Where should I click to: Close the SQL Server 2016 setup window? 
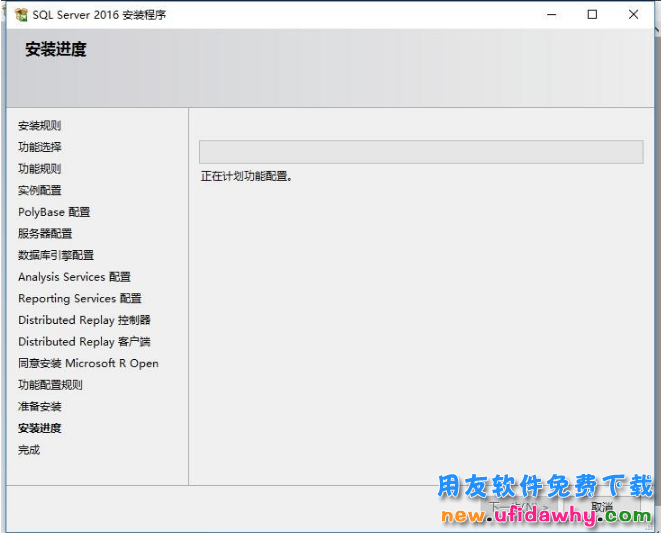pos(633,15)
